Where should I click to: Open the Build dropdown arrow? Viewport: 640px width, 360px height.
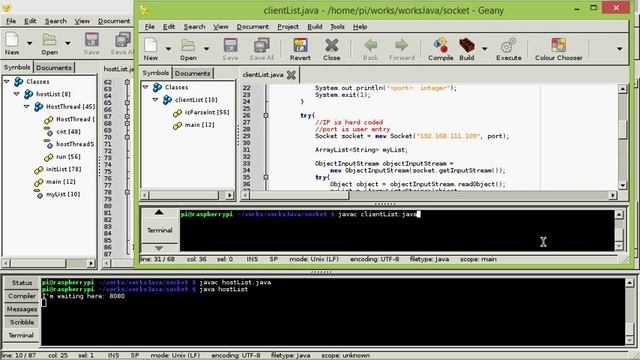point(484,49)
